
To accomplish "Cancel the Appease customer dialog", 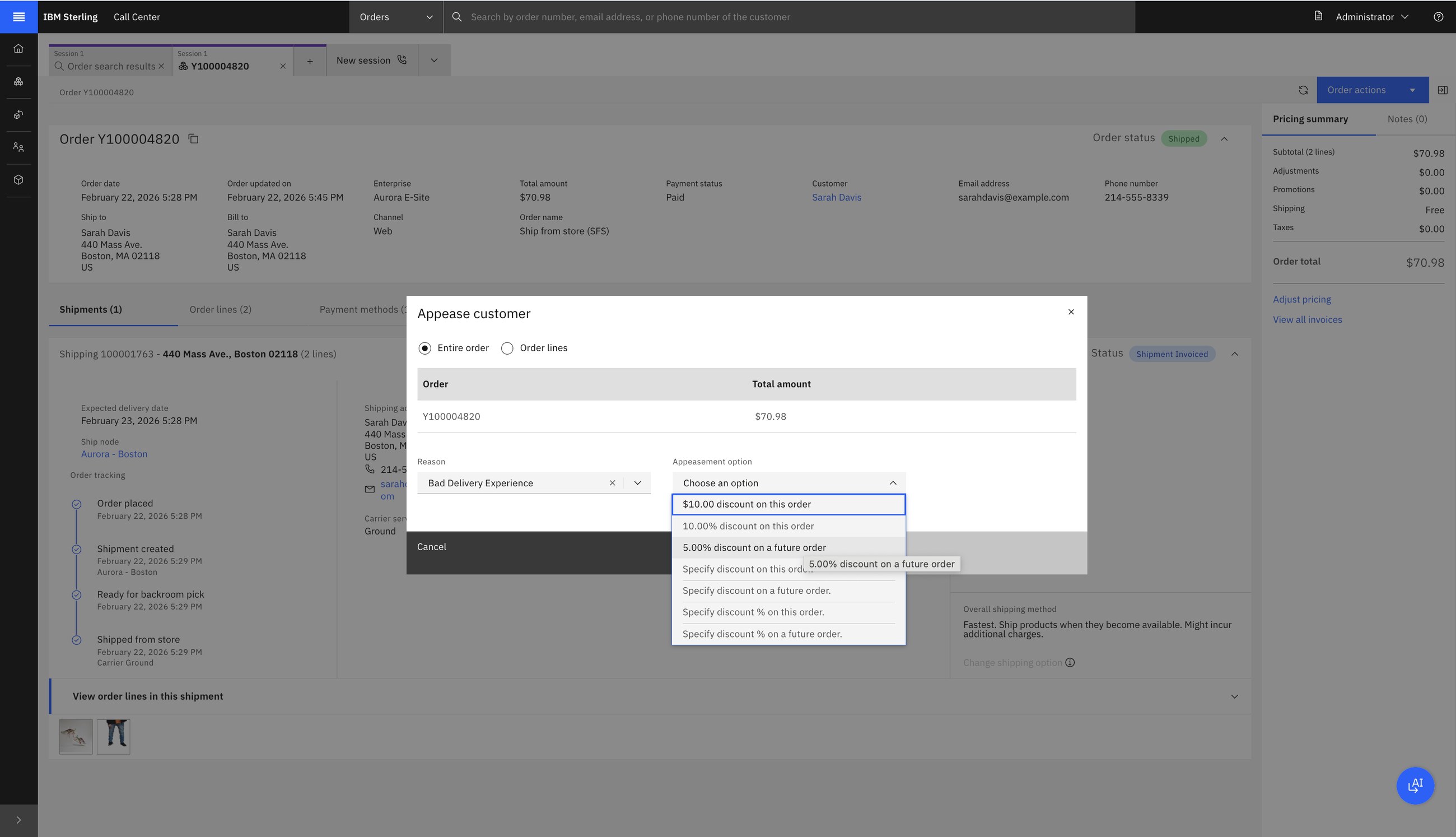I will [x=539, y=552].
